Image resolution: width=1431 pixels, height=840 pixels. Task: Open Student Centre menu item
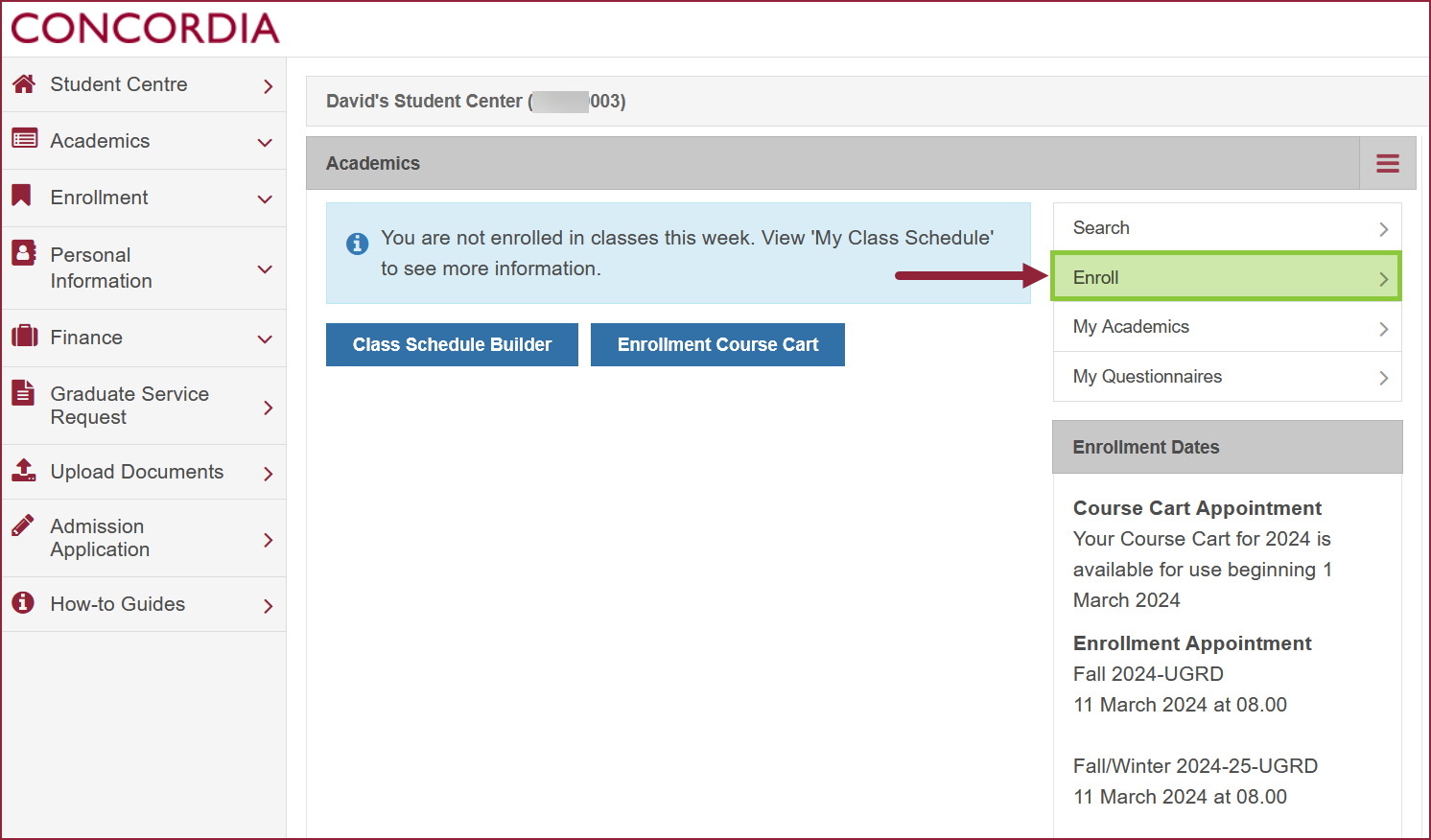pyautogui.click(x=144, y=84)
